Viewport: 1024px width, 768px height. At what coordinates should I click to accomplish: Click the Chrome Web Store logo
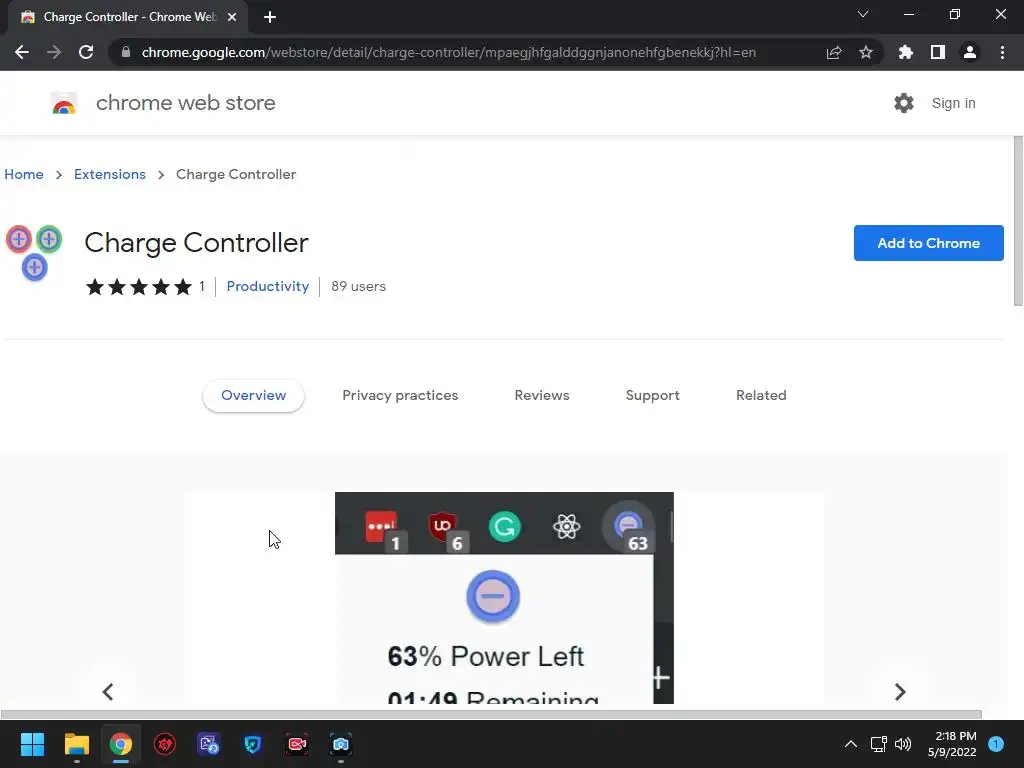click(64, 103)
